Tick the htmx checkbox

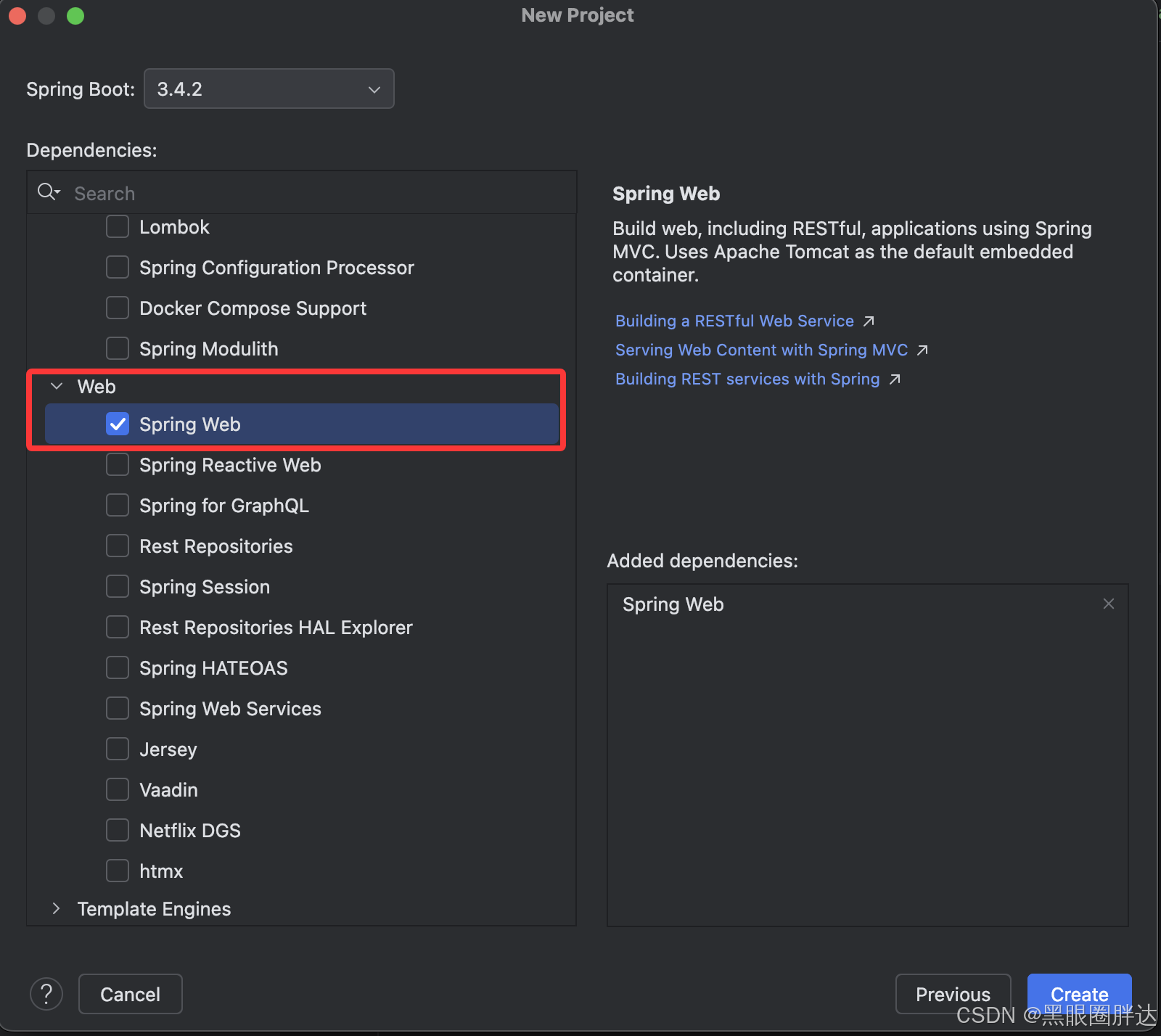click(118, 871)
